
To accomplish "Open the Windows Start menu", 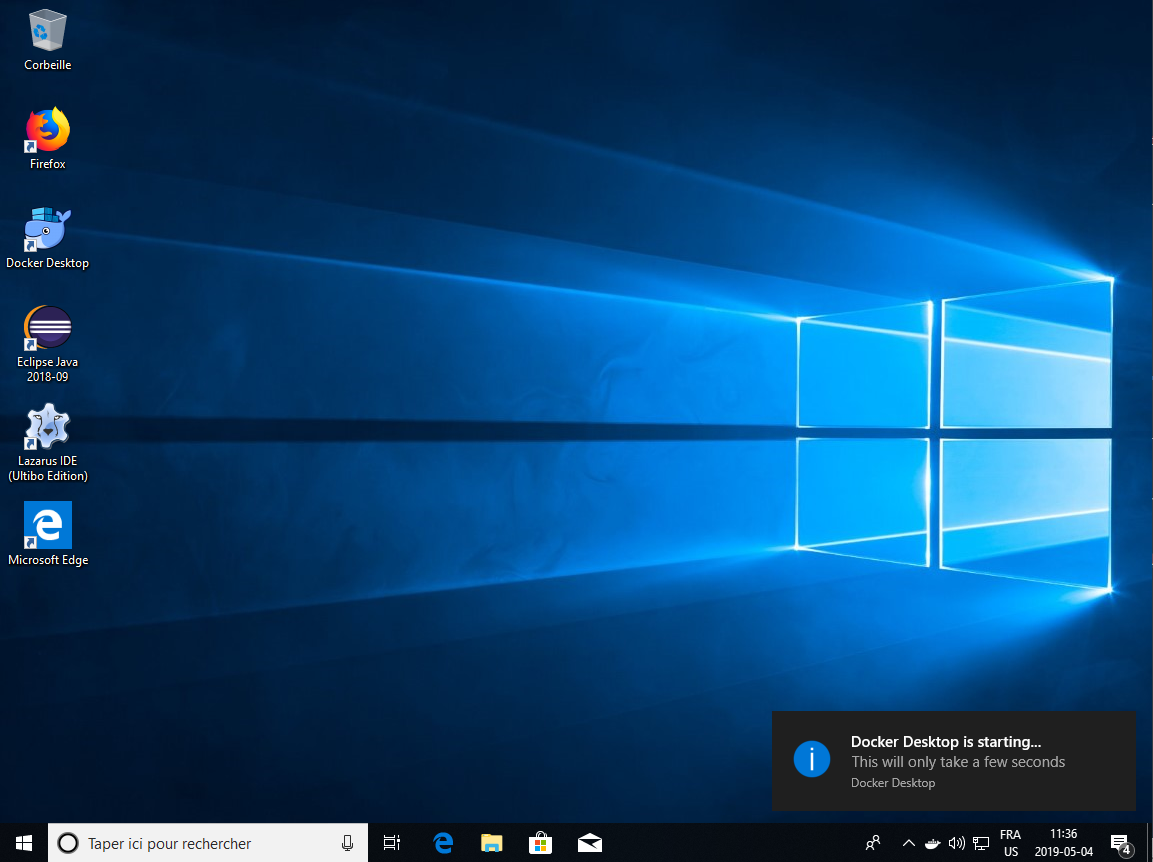I will [24, 843].
